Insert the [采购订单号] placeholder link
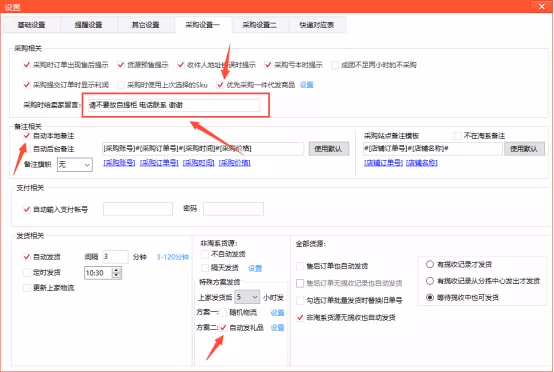554x372 pixels. pyautogui.click(x=159, y=163)
